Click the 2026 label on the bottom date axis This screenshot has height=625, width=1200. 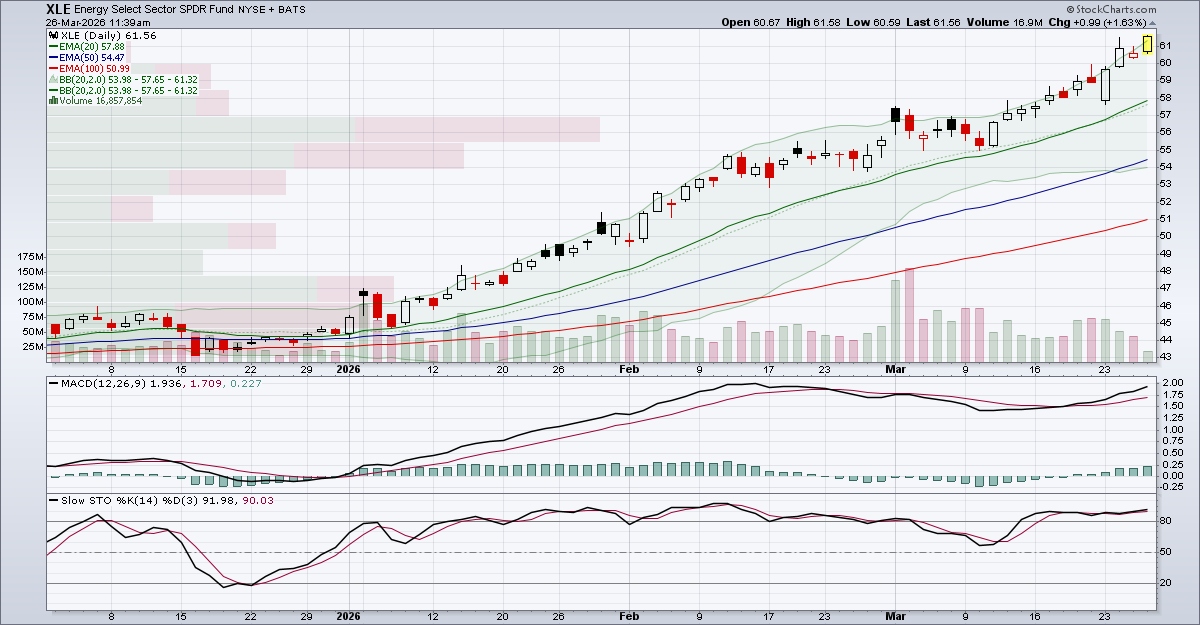point(348,618)
